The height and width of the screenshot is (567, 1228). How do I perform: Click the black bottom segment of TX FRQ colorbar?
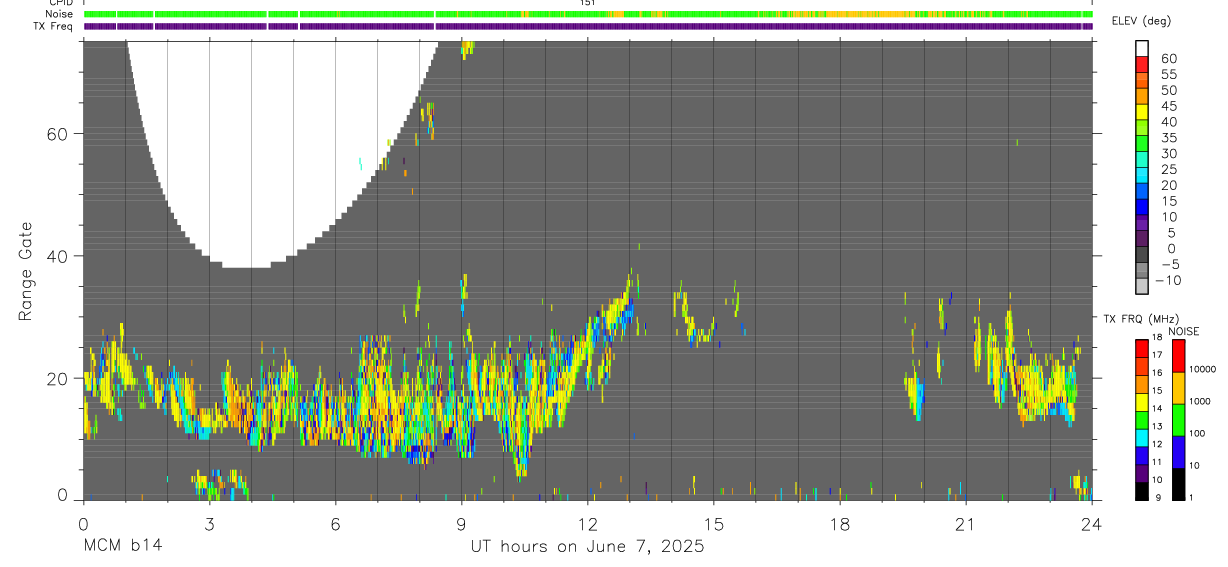[1142, 491]
